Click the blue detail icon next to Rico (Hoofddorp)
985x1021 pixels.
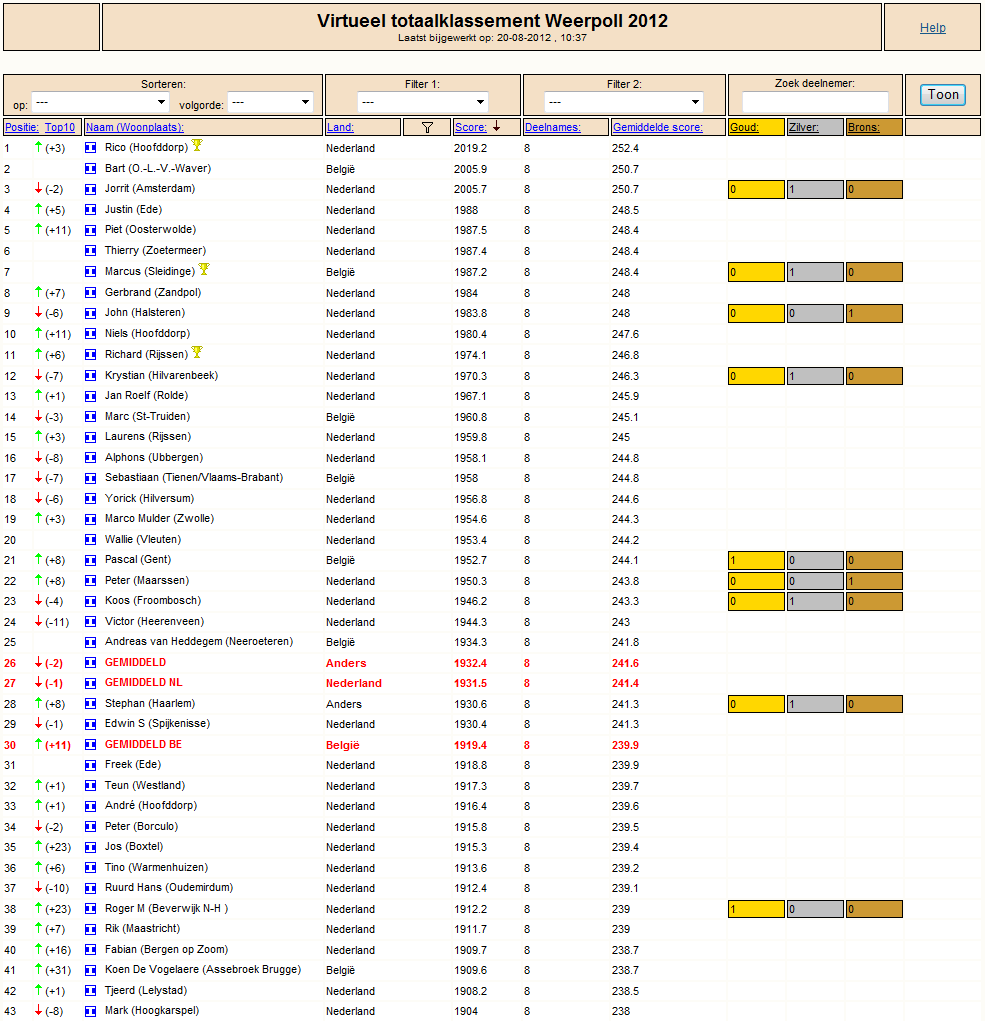90,148
